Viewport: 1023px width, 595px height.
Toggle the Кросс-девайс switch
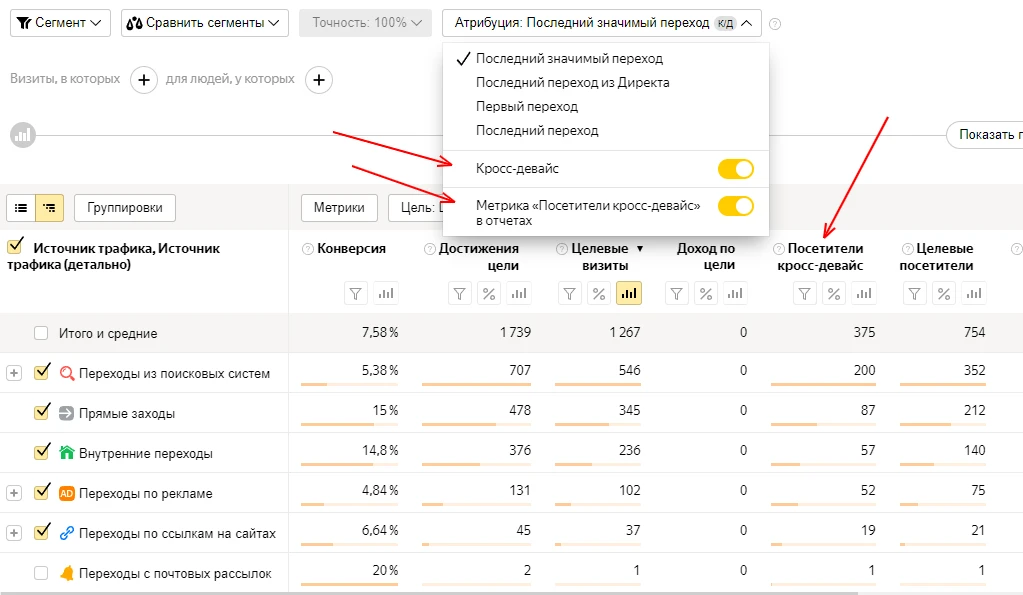735,169
